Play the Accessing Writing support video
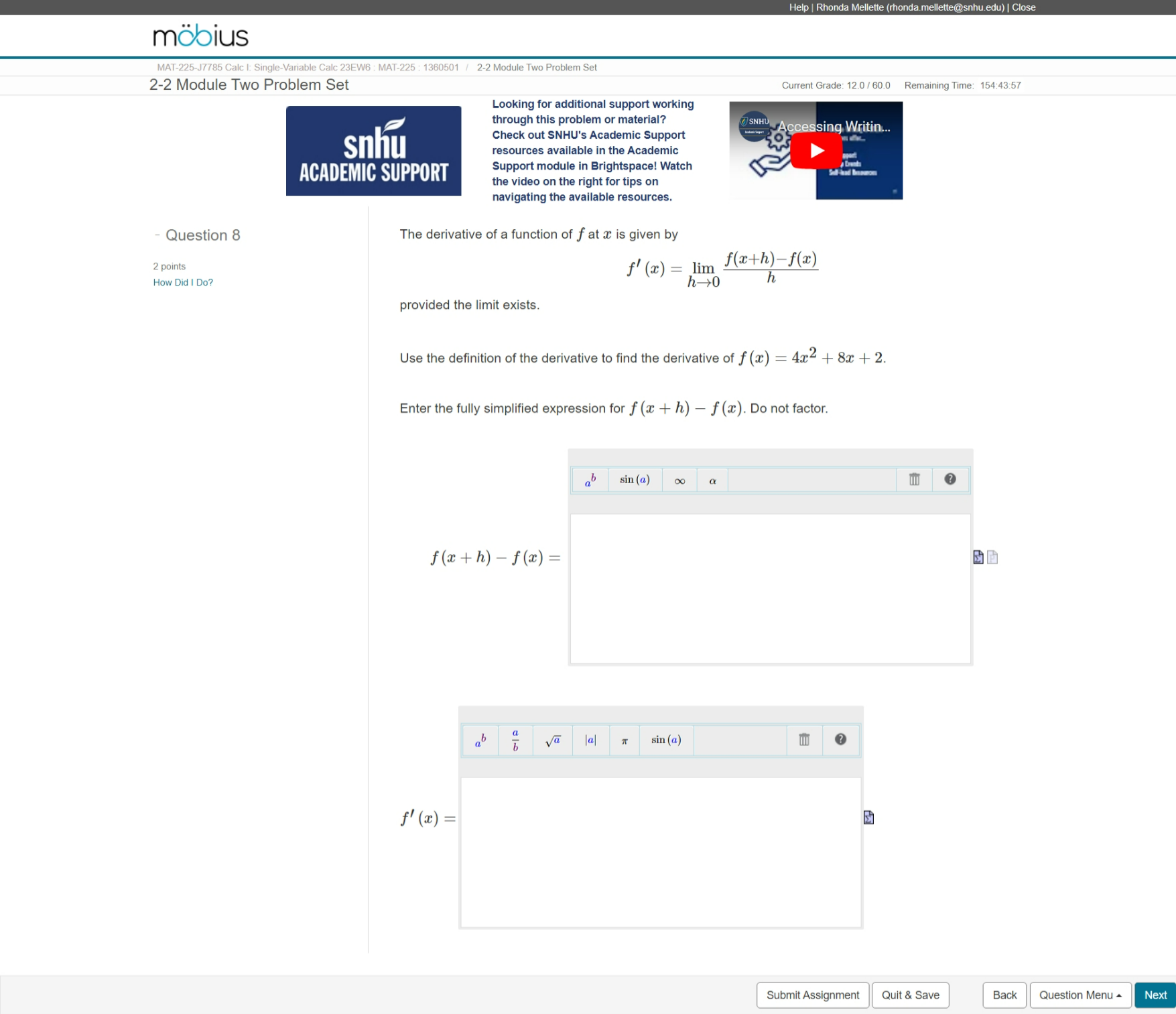The height and width of the screenshot is (1014, 1176). tap(815, 150)
